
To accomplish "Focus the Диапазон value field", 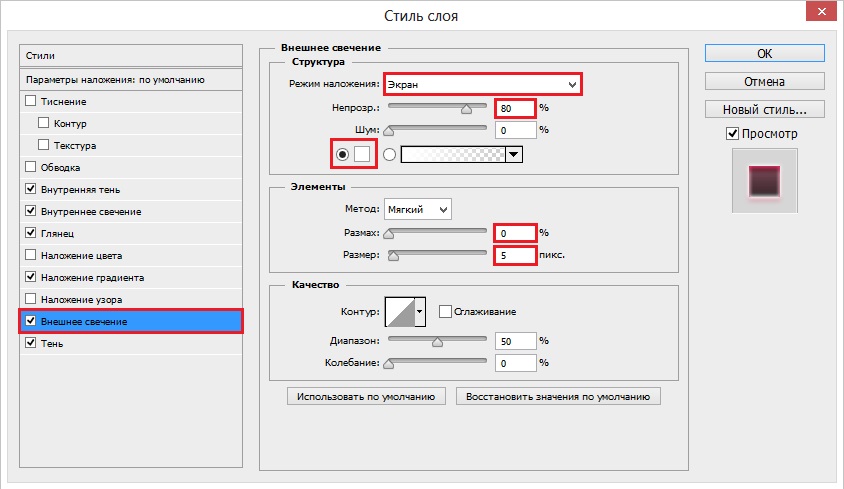I will [x=515, y=341].
